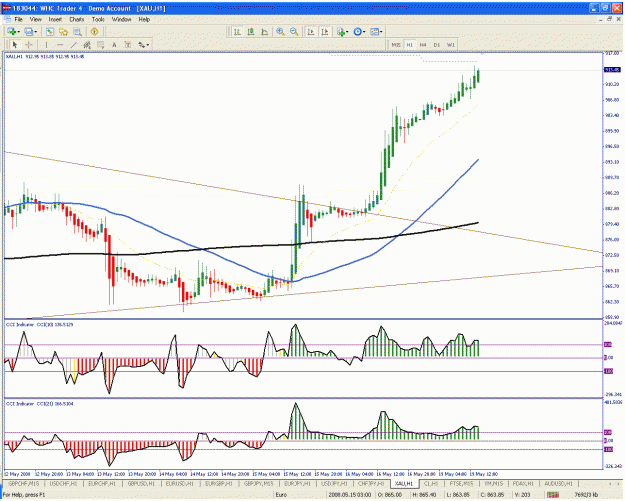Screen dimensions: 625x501
Task: Switch to the EURJPY,H1 chart tab
Action: click(x=297, y=483)
